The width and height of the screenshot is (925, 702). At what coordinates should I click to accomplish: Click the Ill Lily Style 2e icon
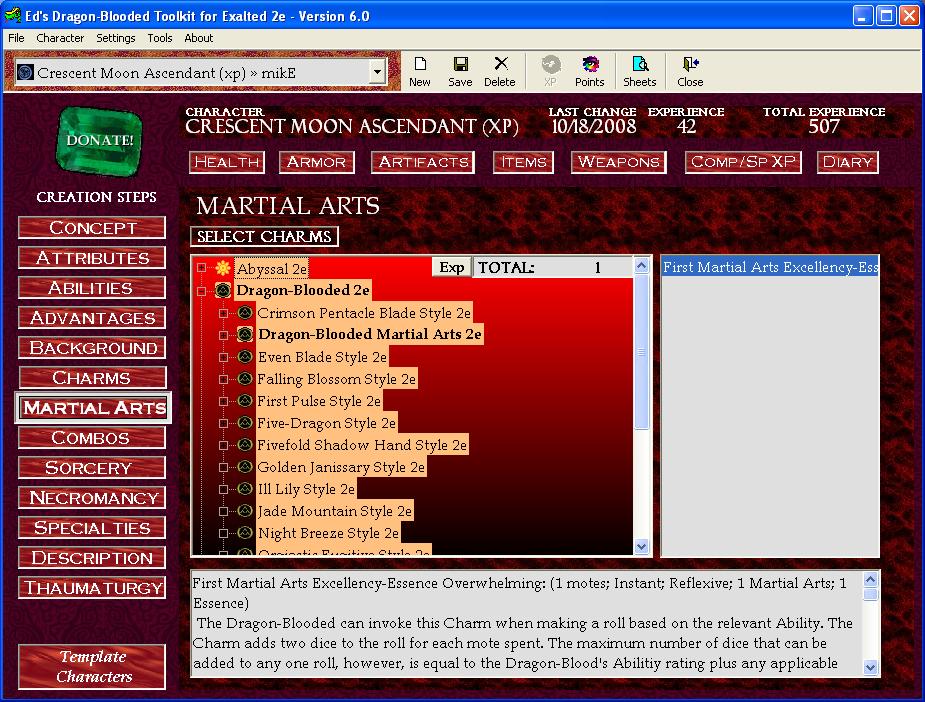click(245, 489)
